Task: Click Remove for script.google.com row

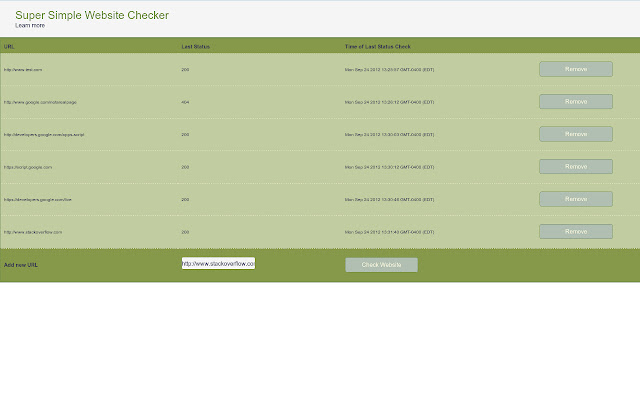Action: tap(576, 167)
